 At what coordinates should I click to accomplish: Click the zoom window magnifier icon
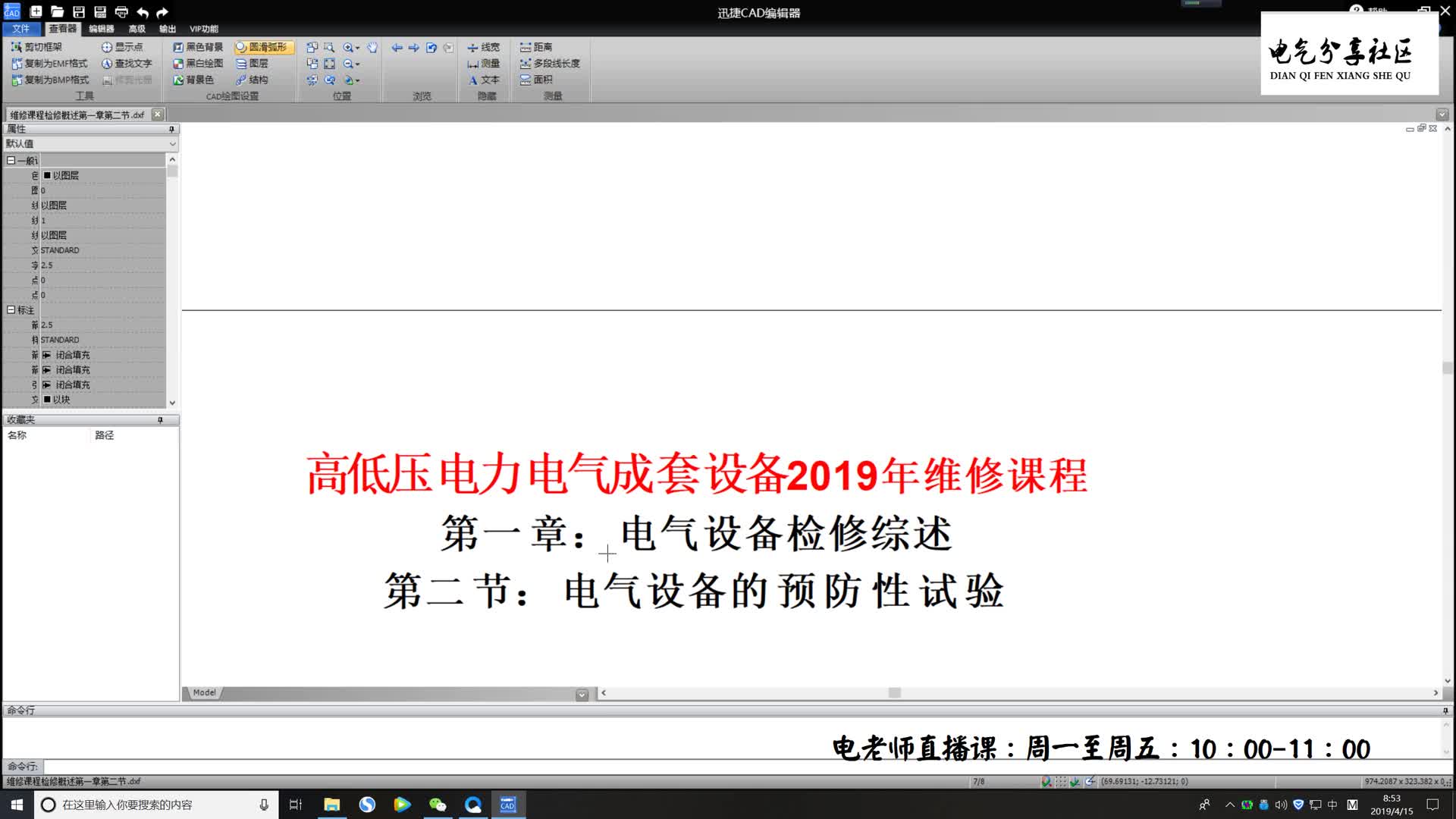(x=329, y=47)
